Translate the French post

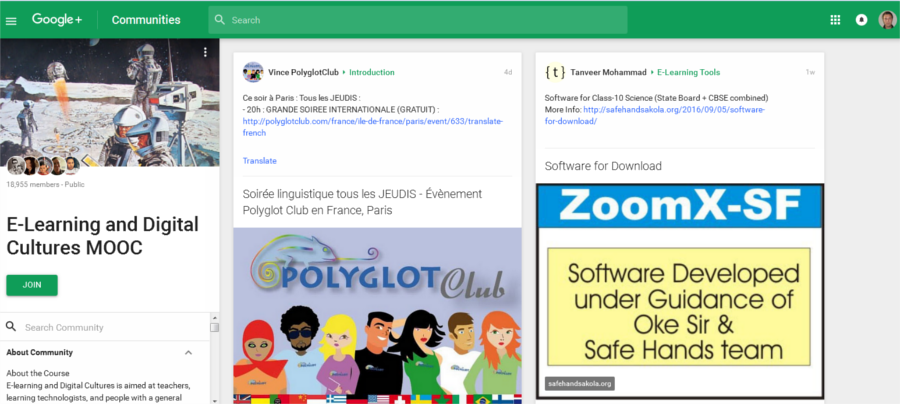pyautogui.click(x=259, y=161)
